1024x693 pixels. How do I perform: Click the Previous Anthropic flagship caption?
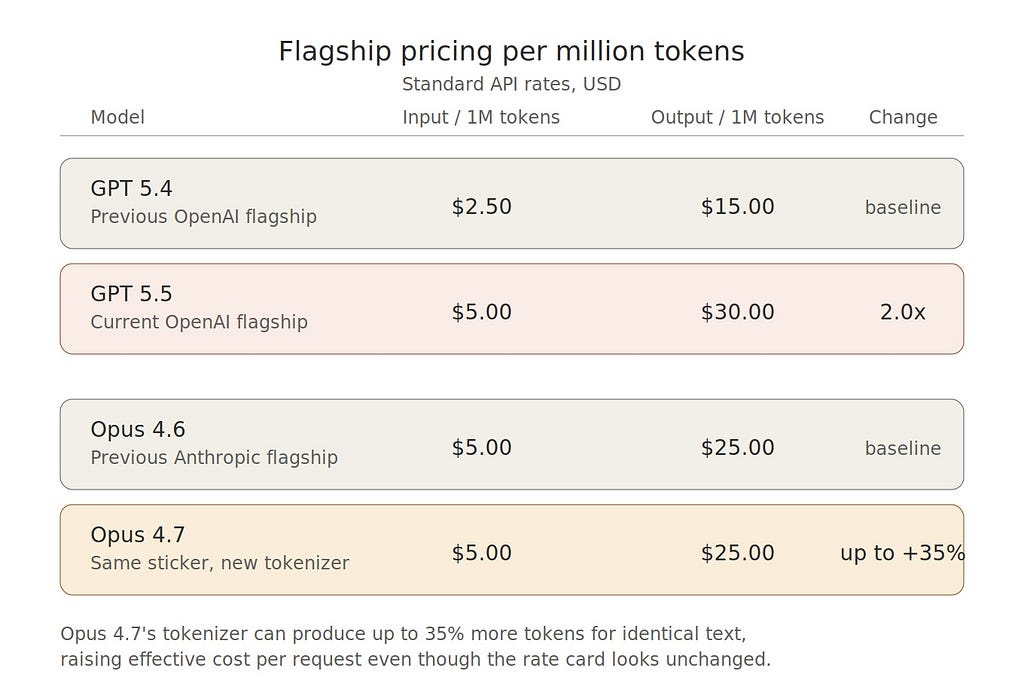click(214, 457)
